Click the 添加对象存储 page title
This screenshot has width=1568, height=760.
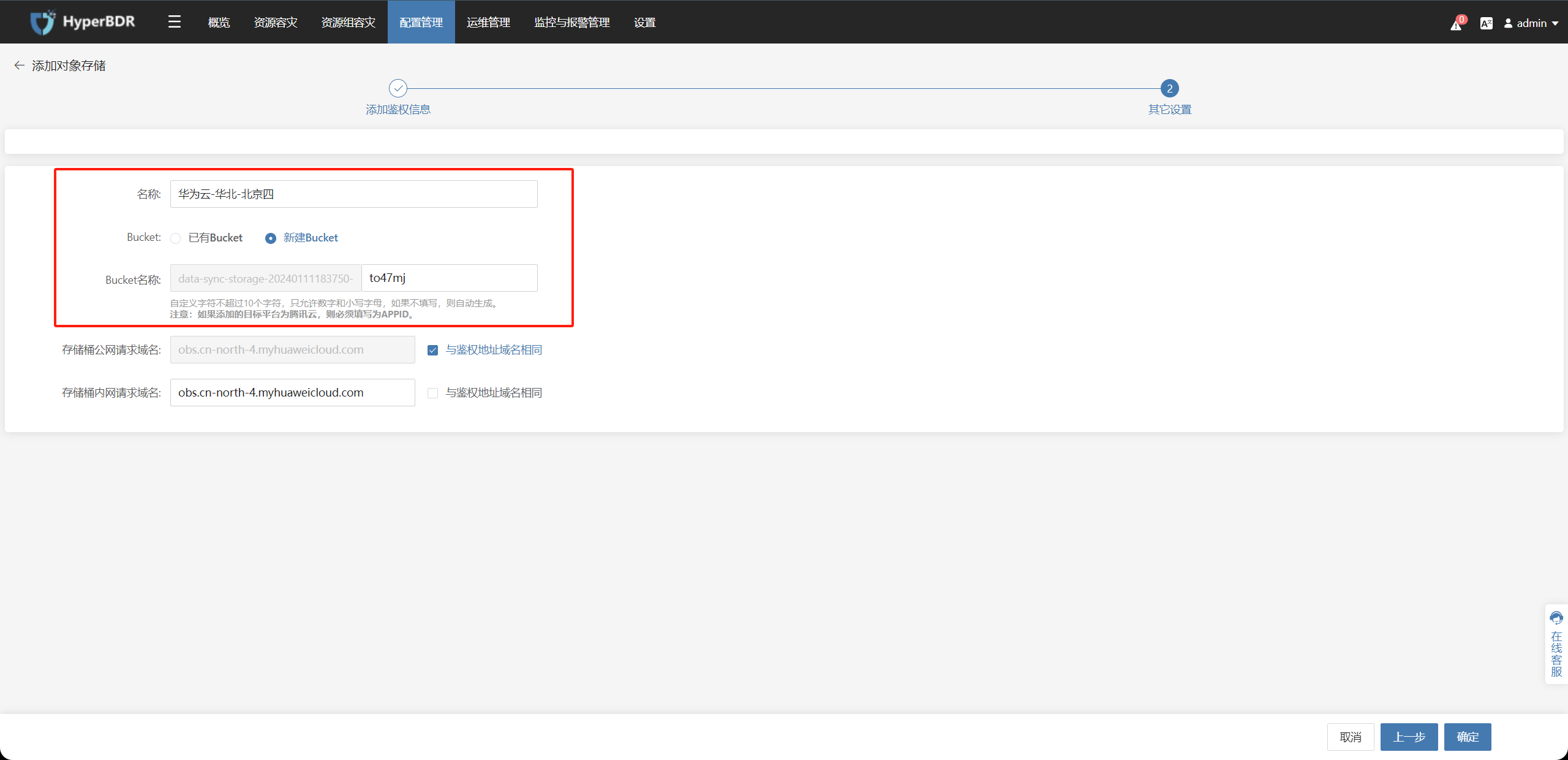pos(69,66)
